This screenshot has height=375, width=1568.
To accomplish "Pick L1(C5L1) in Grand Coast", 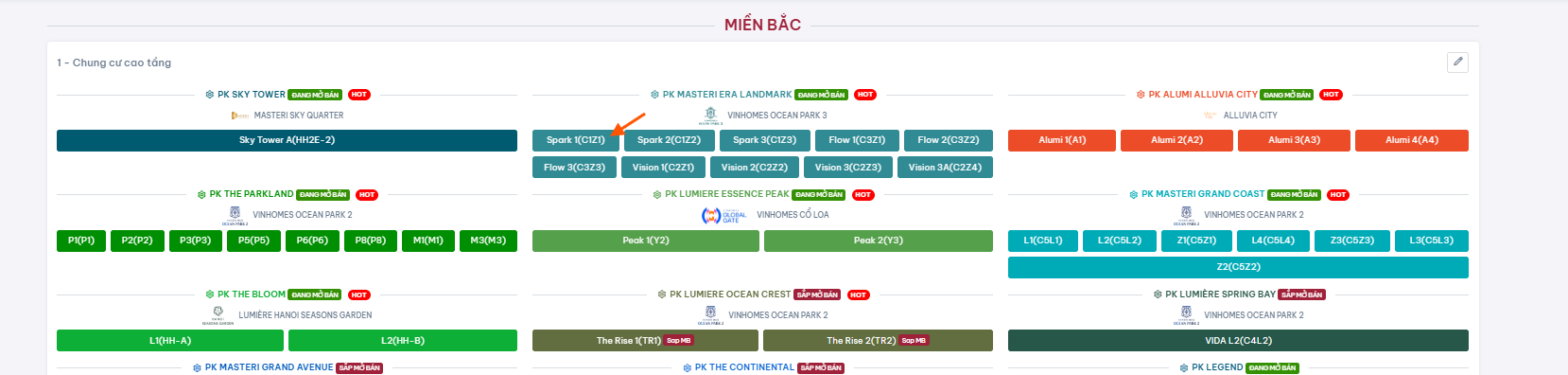I will point(1043,241).
